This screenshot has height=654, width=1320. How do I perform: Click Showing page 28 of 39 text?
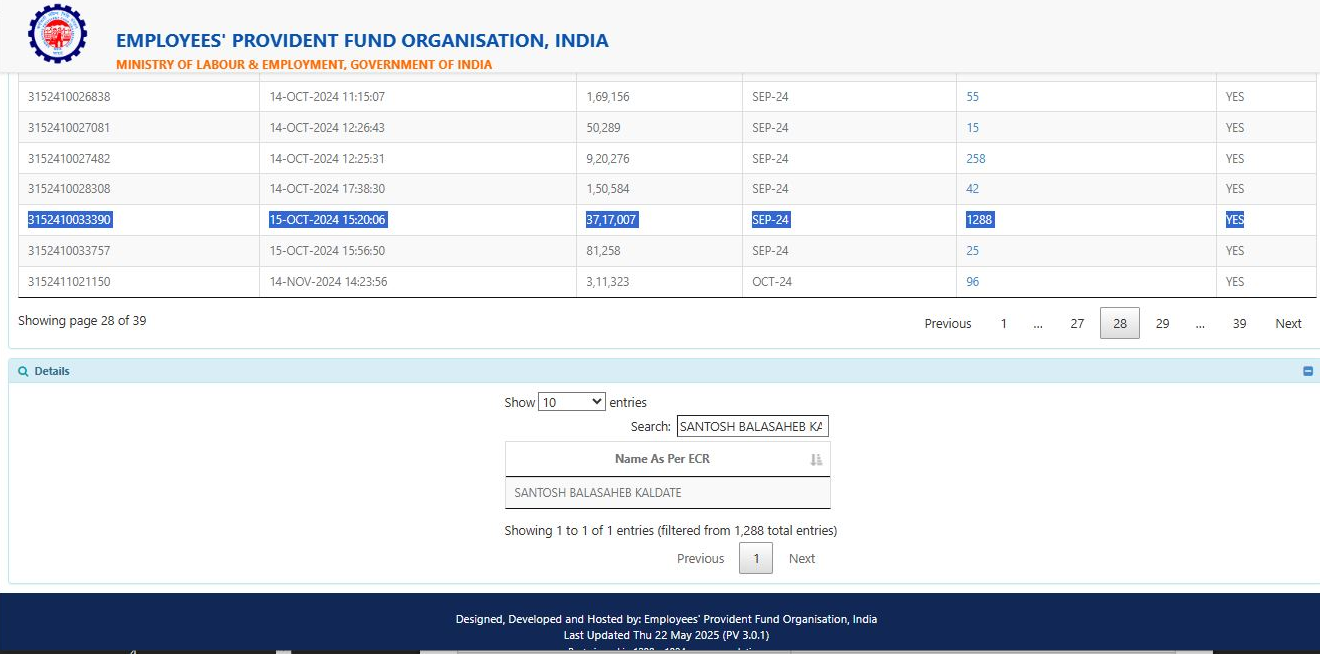tap(82, 321)
